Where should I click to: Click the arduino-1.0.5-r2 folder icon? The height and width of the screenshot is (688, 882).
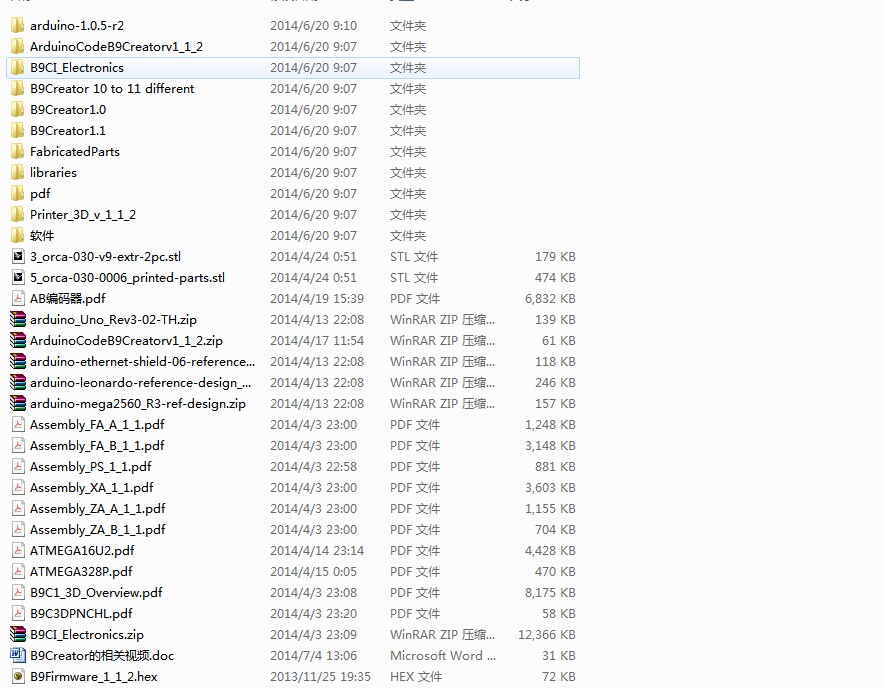[x=17, y=25]
